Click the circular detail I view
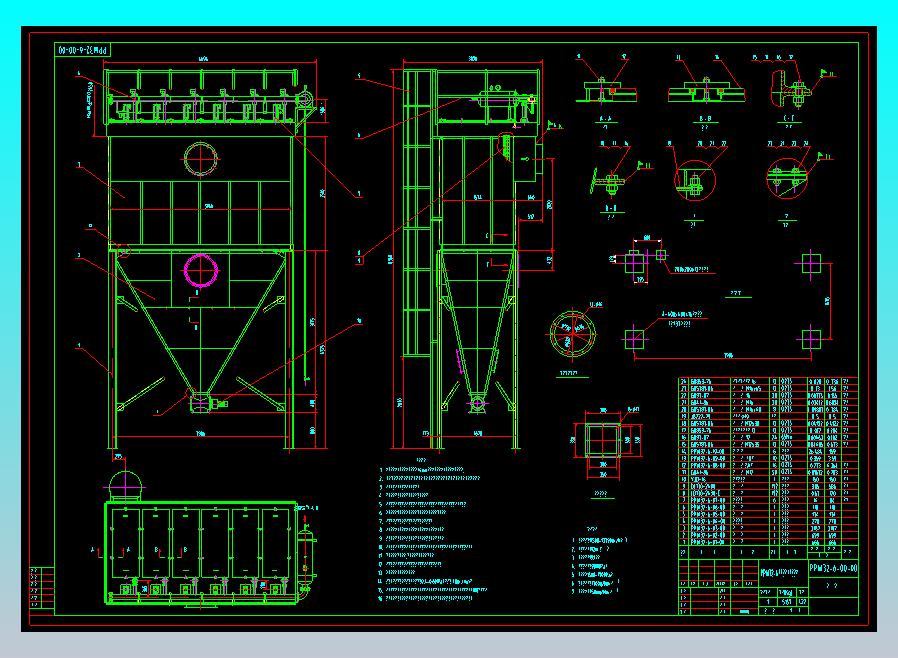The image size is (898, 658). (695, 181)
